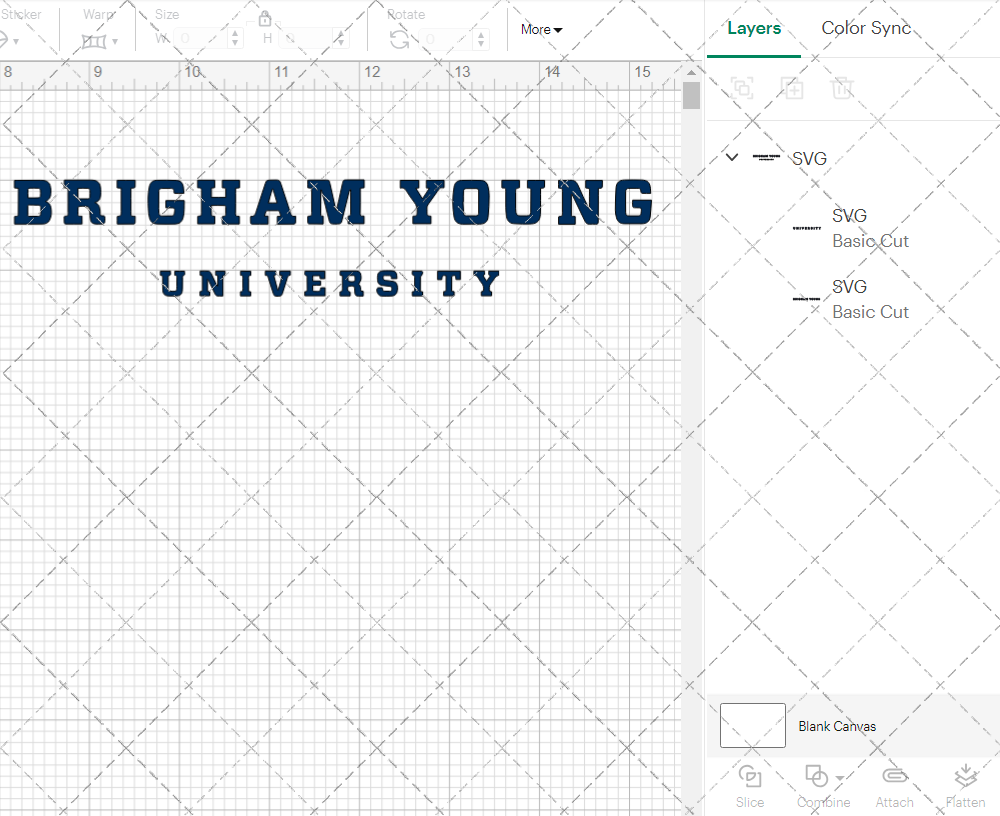Delete selection with the trash icon
This screenshot has height=816, width=1000.
pos(843,88)
